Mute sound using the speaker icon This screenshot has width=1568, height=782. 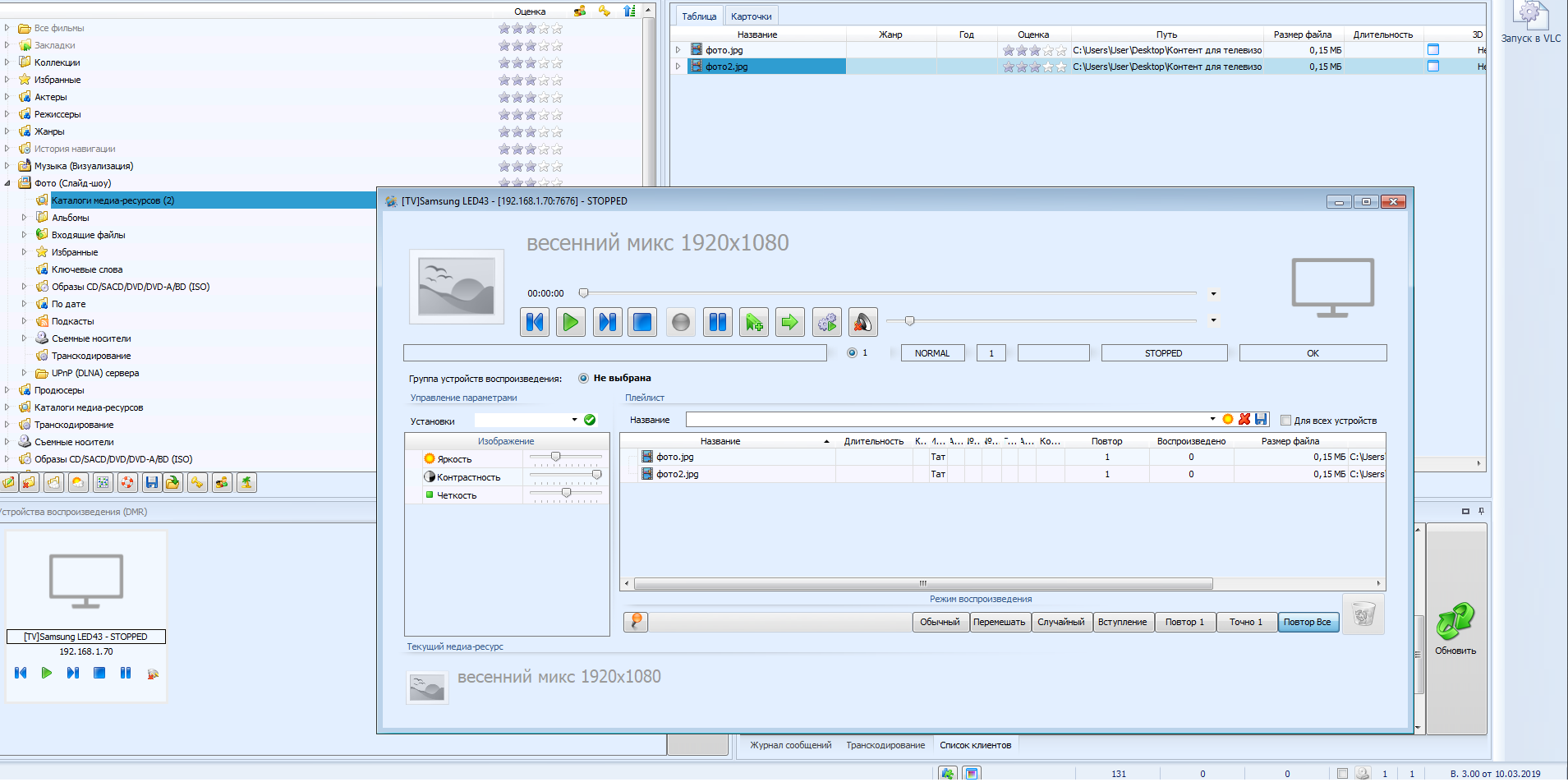click(862, 323)
